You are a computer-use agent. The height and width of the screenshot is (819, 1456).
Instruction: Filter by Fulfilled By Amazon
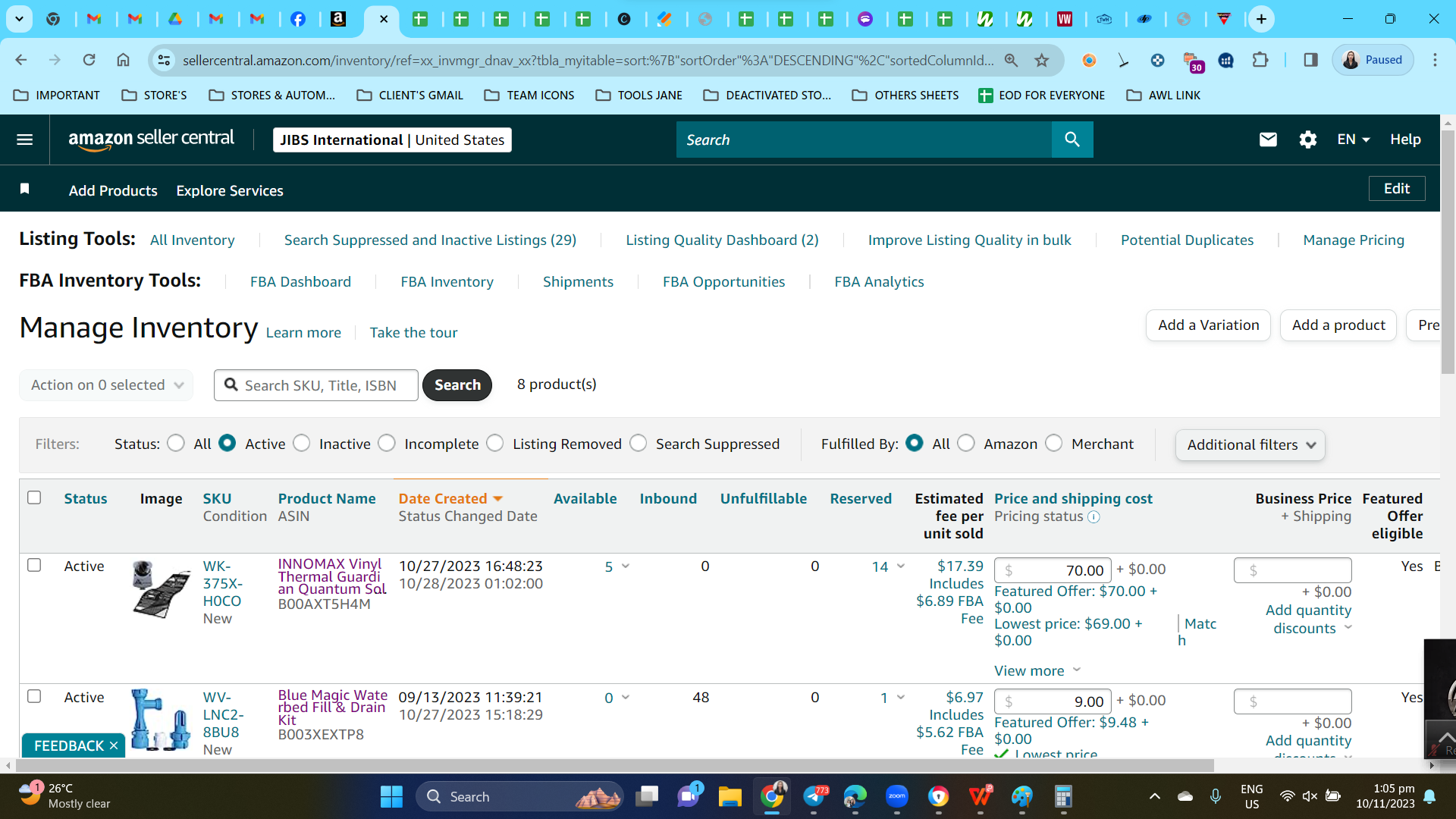click(x=966, y=443)
